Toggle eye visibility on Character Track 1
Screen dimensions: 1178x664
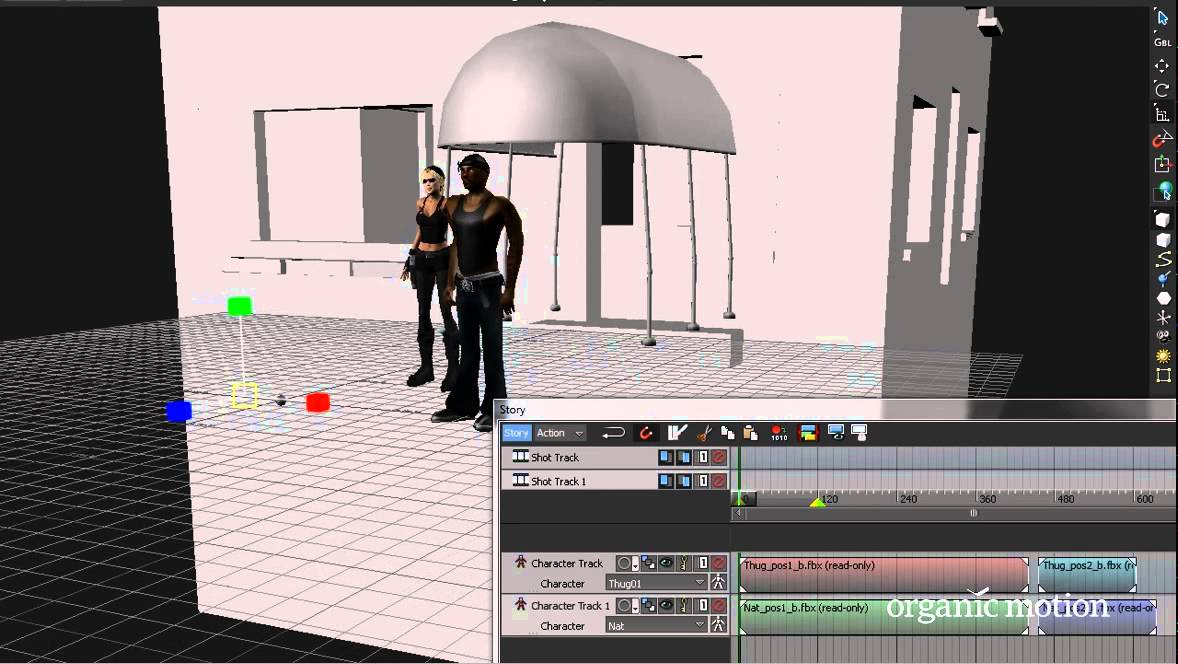[666, 605]
